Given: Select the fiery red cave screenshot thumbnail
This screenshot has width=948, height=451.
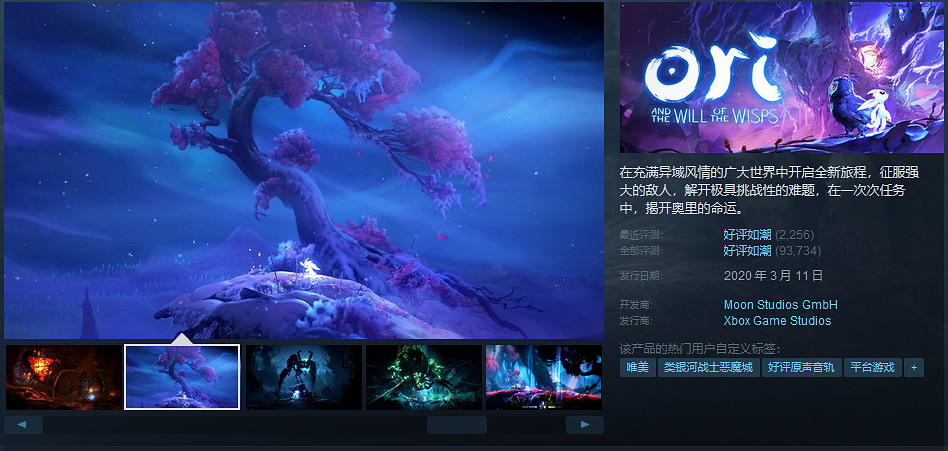Looking at the screenshot, I should tap(63, 377).
